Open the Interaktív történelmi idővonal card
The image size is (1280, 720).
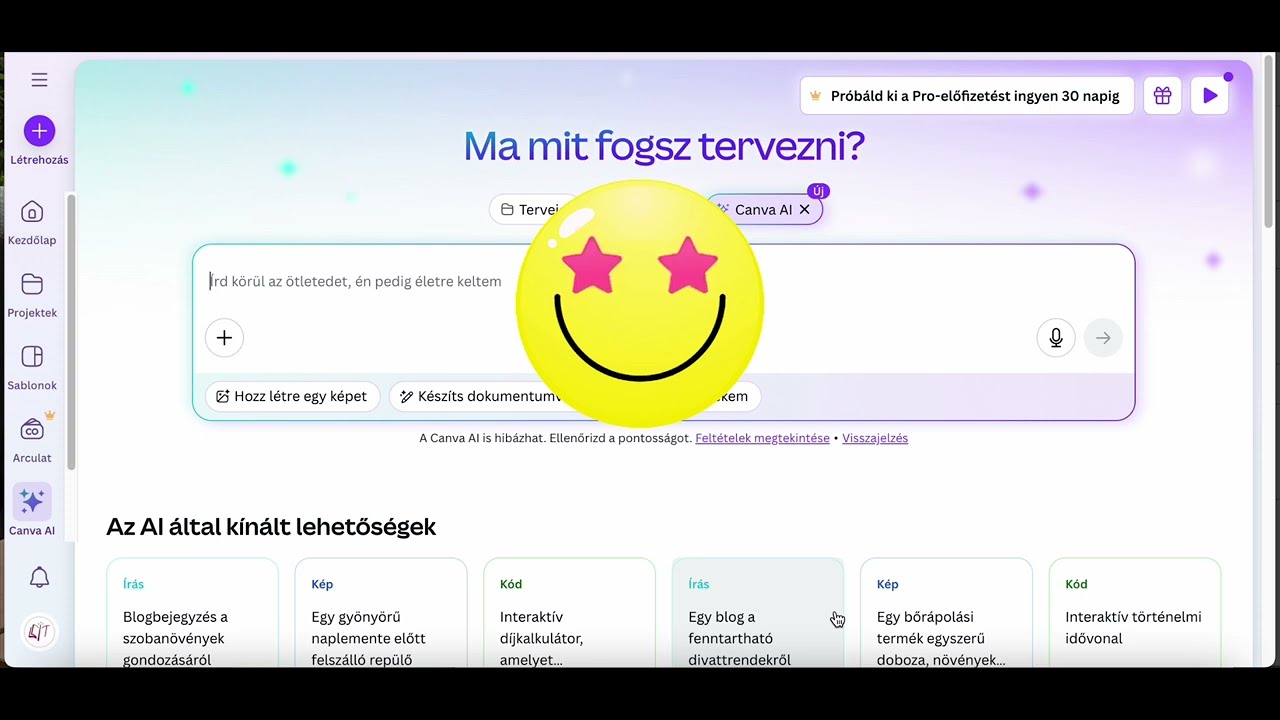[1135, 613]
